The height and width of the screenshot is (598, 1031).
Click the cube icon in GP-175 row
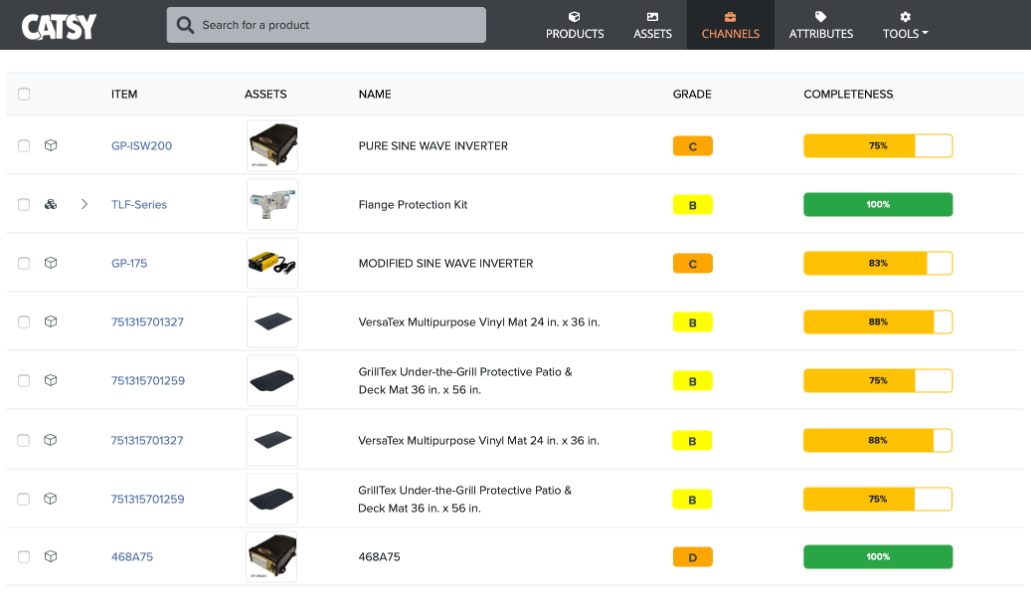click(51, 263)
